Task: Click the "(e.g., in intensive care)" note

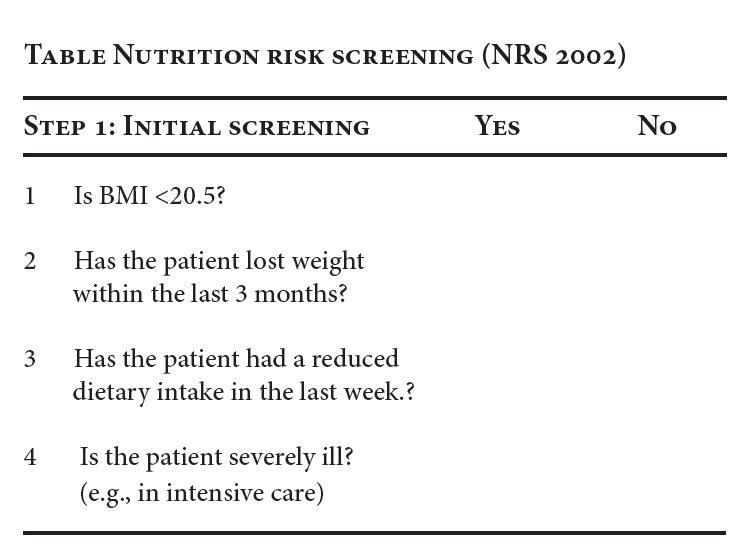Action: point(201,493)
